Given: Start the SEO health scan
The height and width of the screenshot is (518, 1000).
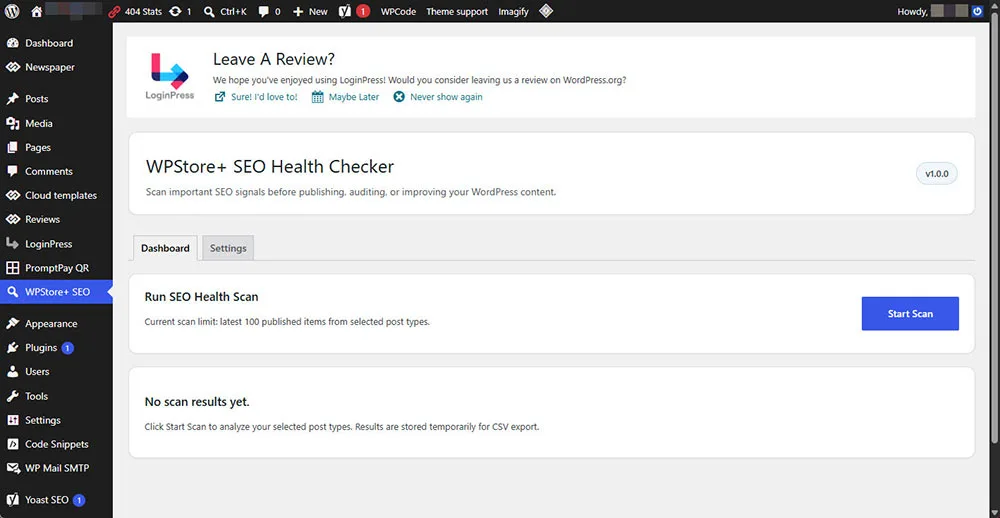Looking at the screenshot, I should [x=910, y=314].
